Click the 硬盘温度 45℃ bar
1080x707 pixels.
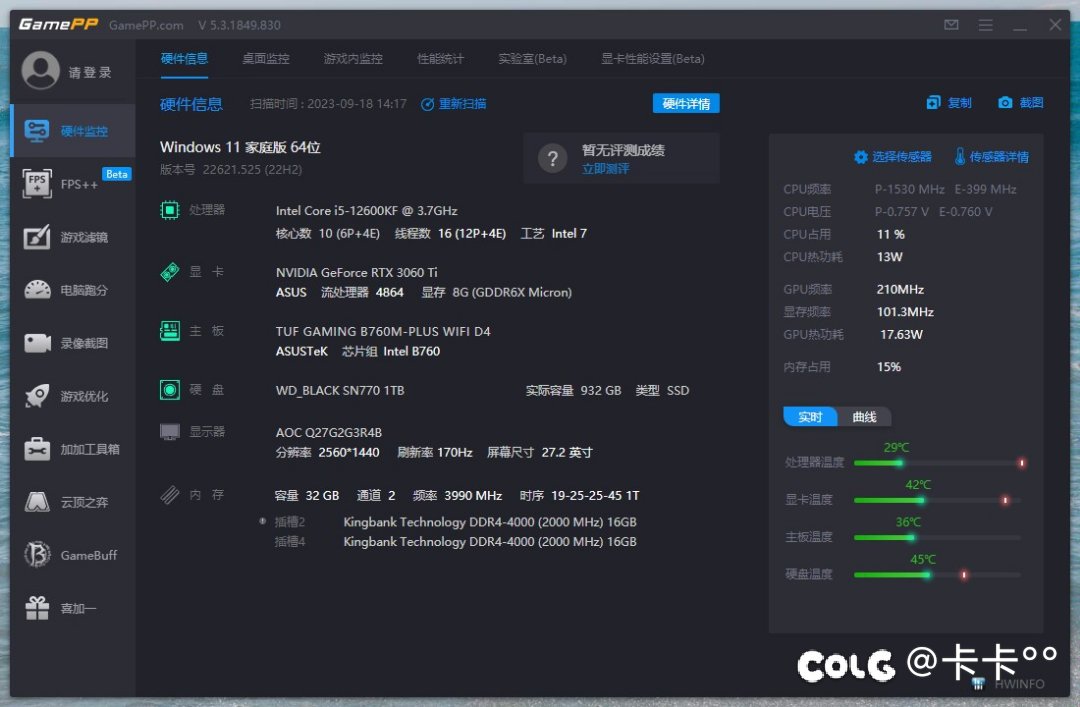(x=938, y=574)
